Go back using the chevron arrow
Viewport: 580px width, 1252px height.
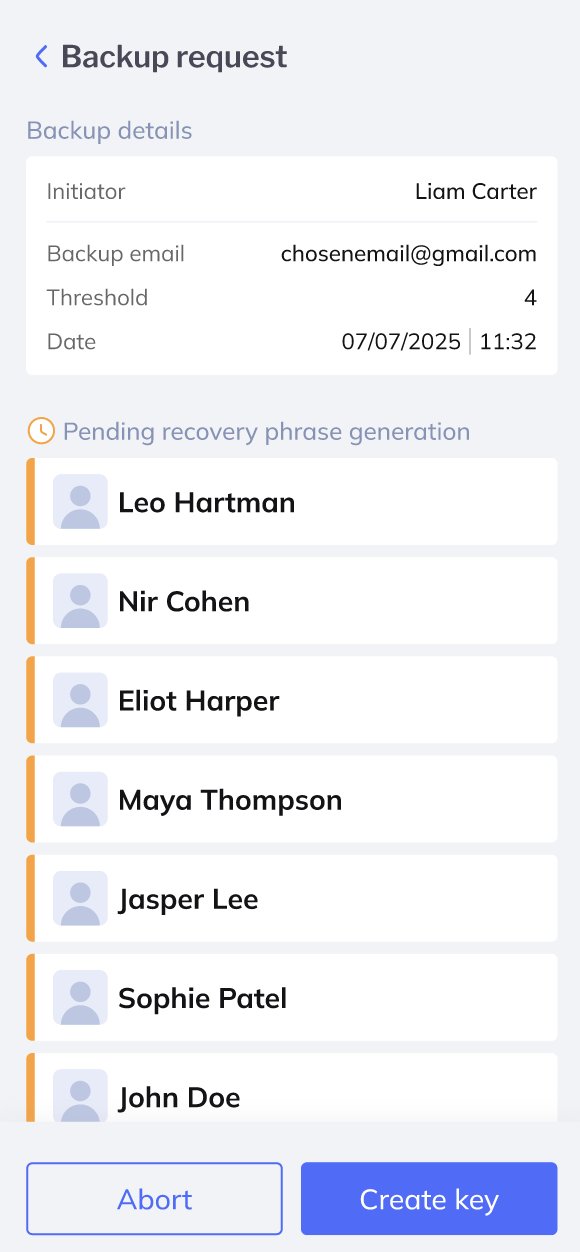[x=41, y=56]
